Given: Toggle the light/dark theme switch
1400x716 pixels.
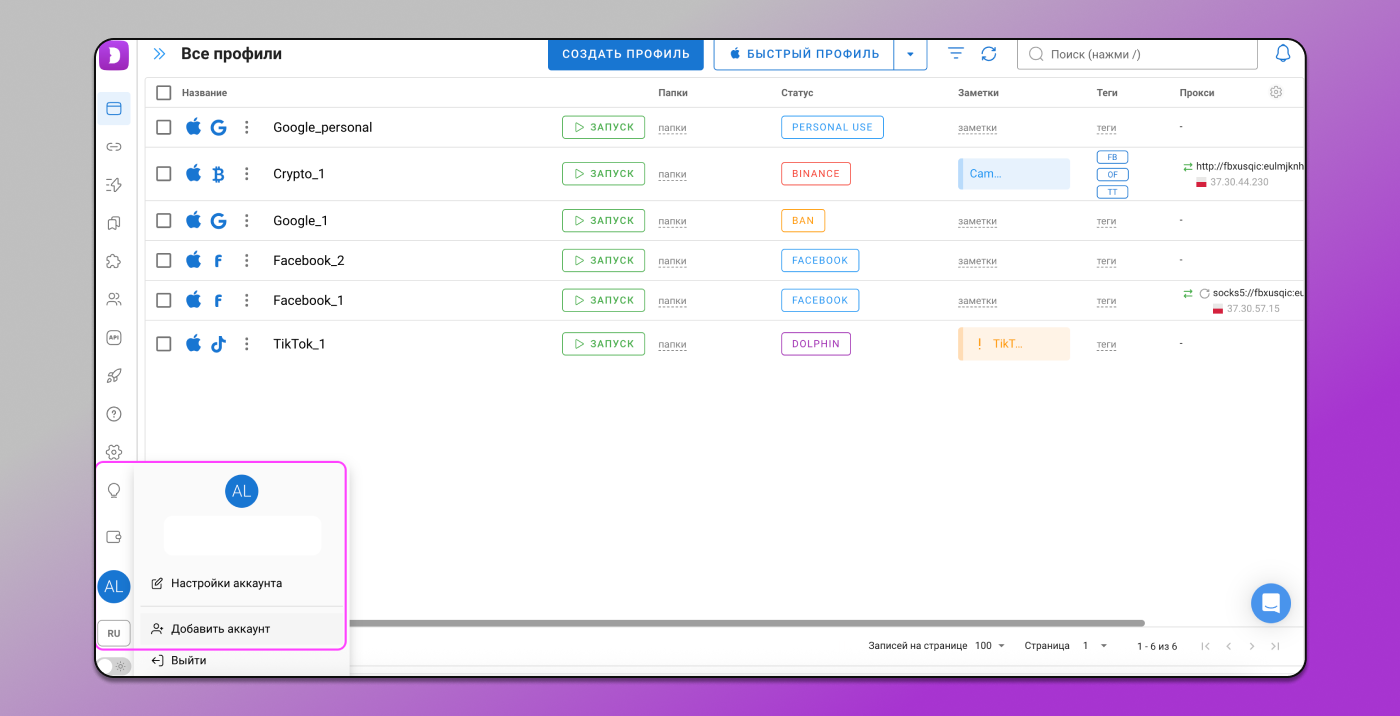Looking at the screenshot, I should (114, 666).
